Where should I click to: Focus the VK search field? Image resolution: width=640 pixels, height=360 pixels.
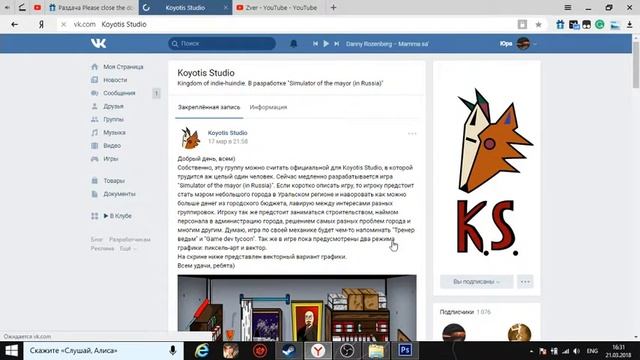coord(222,44)
